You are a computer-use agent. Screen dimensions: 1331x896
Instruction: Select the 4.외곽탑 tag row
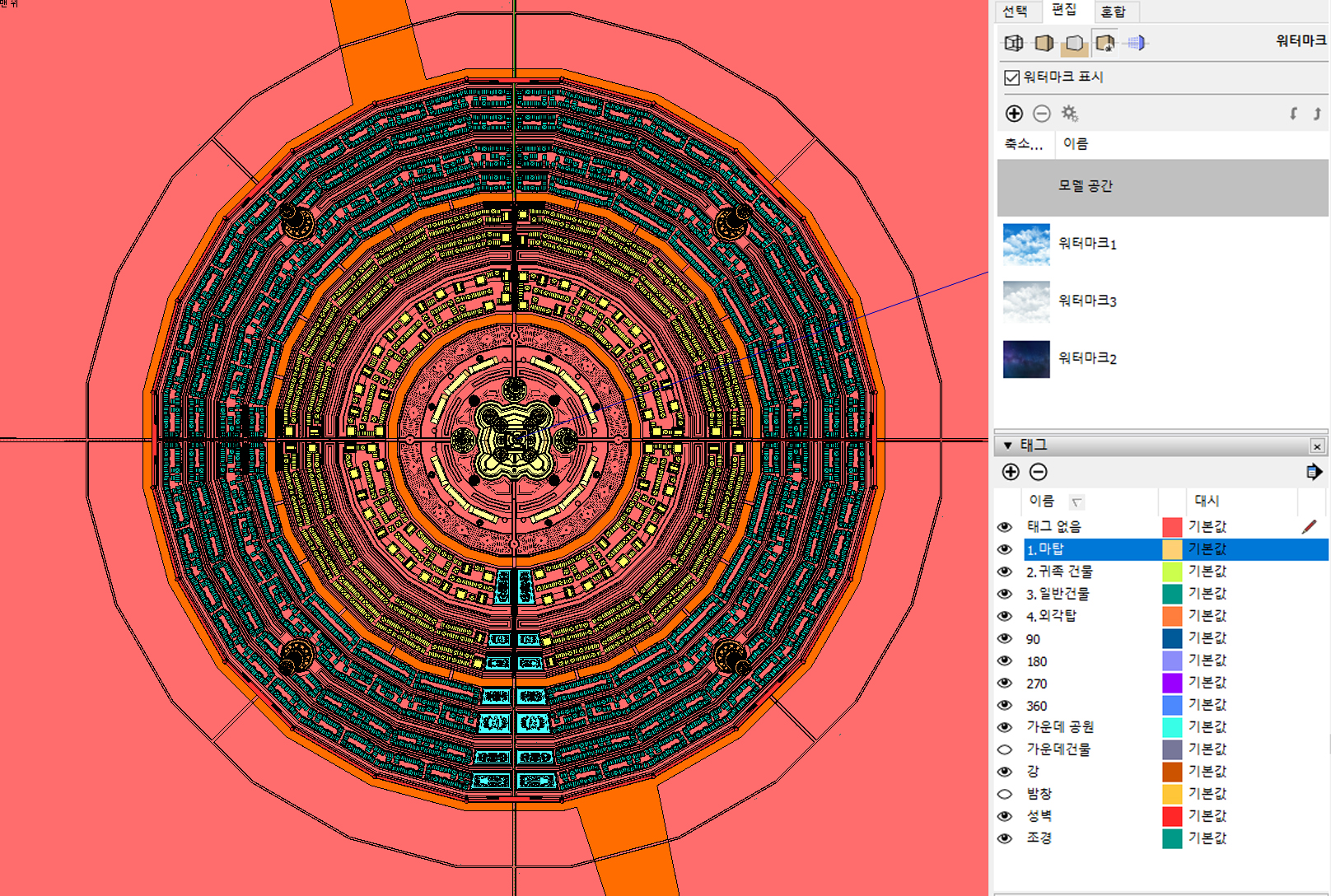(x=1052, y=616)
